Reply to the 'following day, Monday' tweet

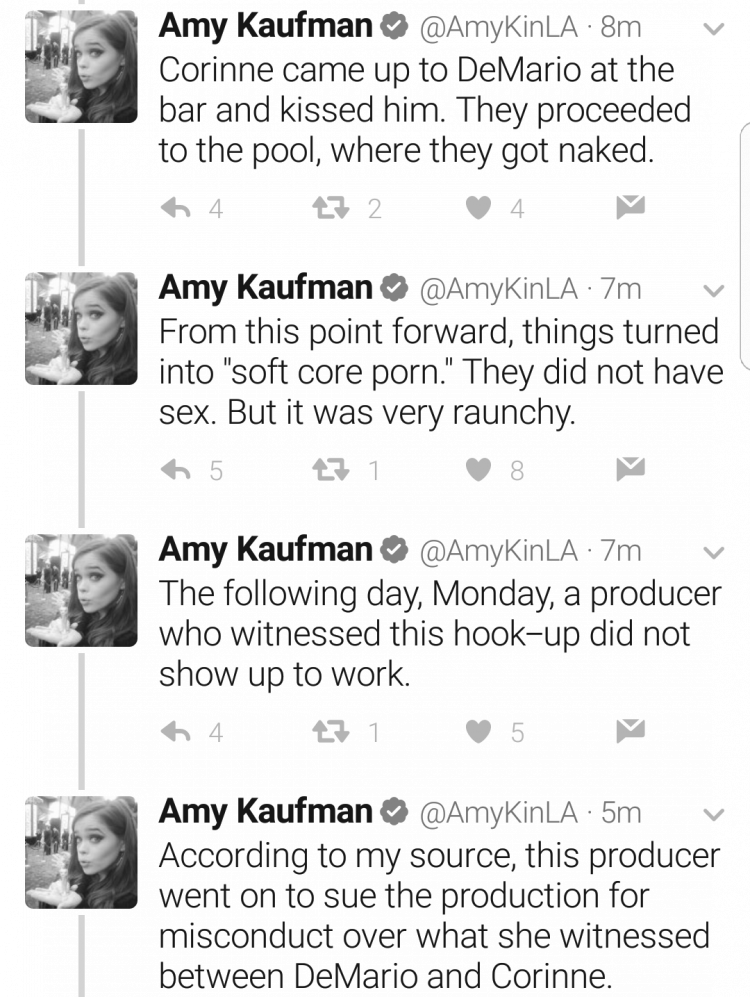click(175, 732)
